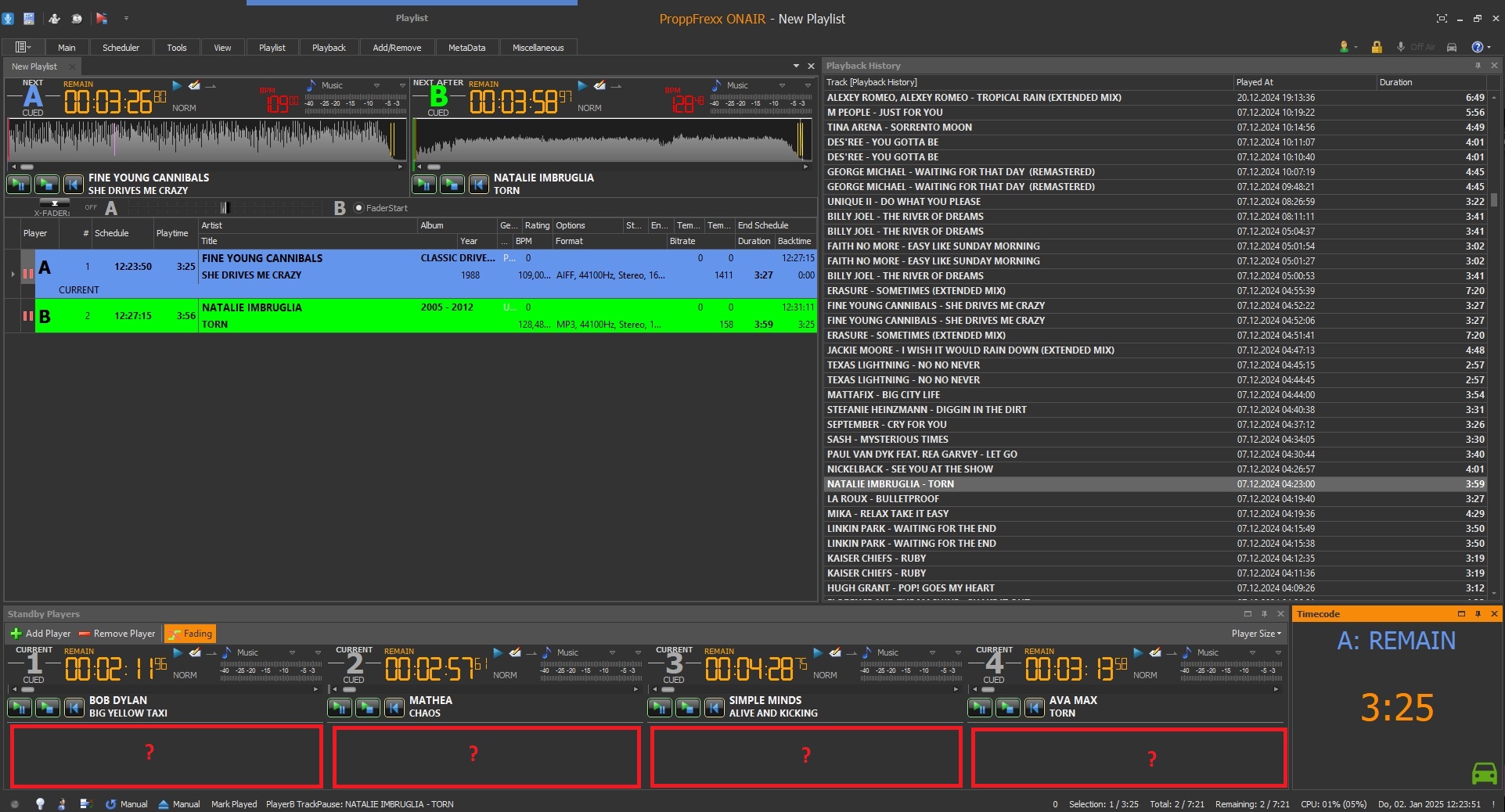1505x812 pixels.
Task: Open the help question mark icon
Action: pos(1477,48)
